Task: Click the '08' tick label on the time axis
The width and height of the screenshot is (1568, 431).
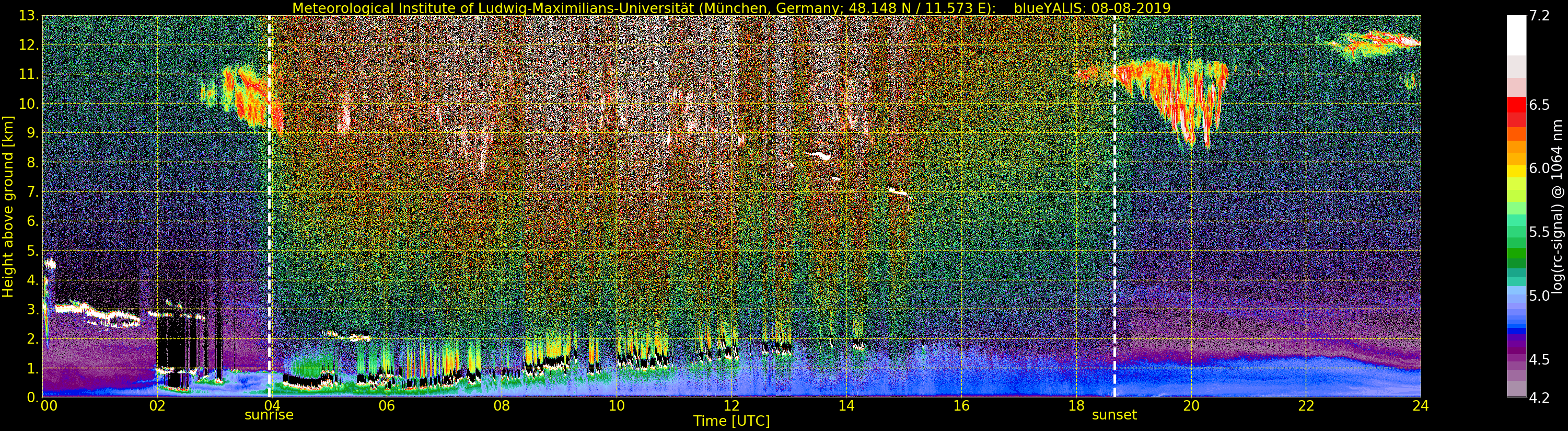Action: pyautogui.click(x=502, y=405)
